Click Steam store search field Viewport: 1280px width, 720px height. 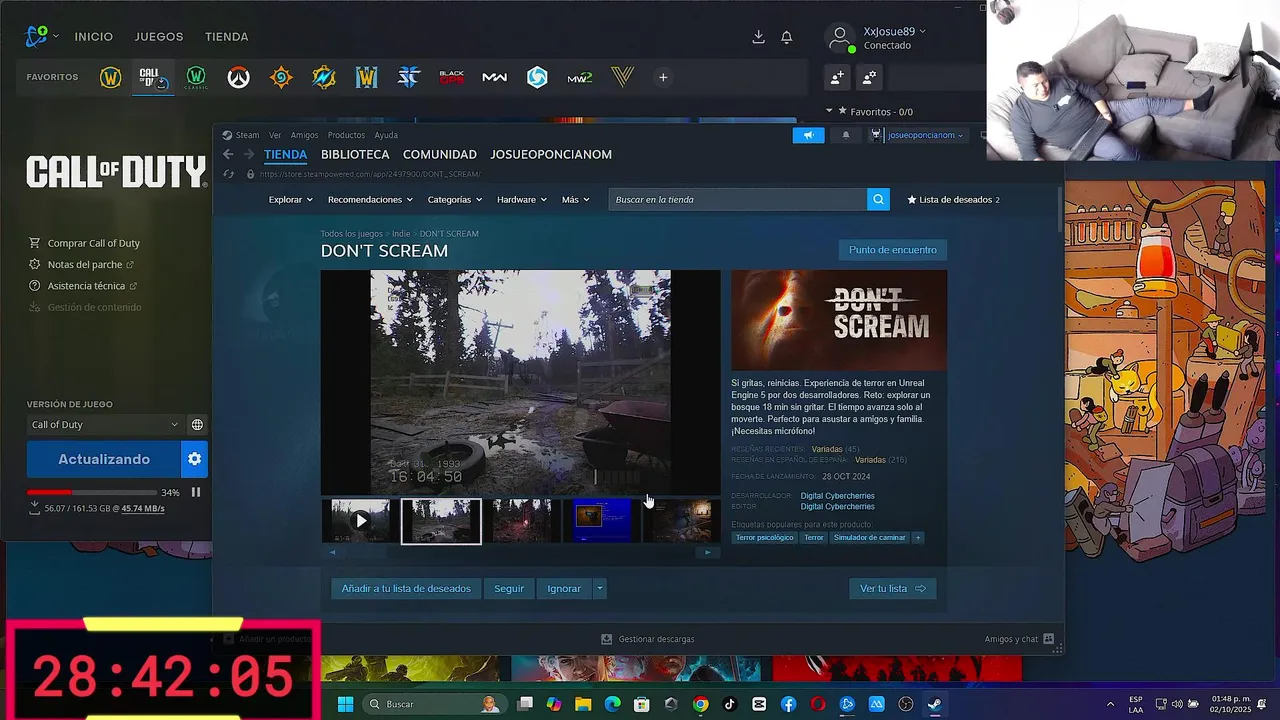point(738,199)
